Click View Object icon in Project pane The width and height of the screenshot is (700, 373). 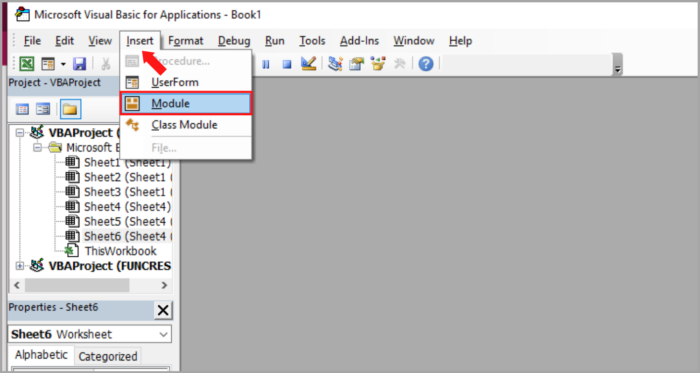pyautogui.click(x=43, y=109)
